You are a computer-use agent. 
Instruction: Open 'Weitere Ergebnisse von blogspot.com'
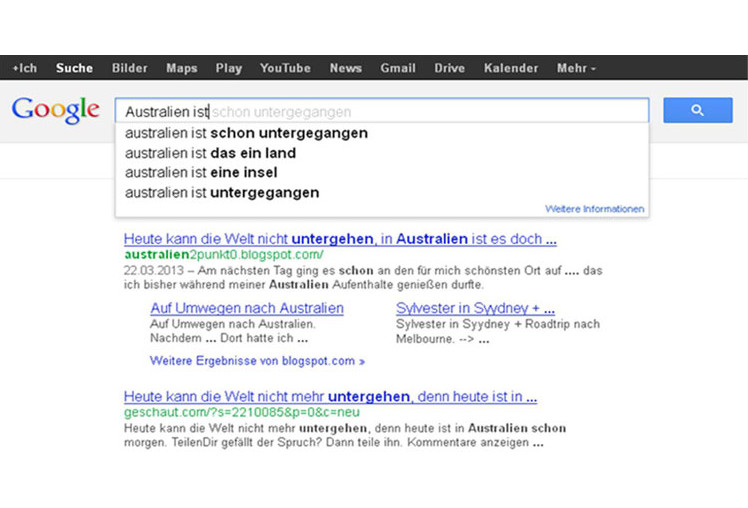tap(258, 361)
